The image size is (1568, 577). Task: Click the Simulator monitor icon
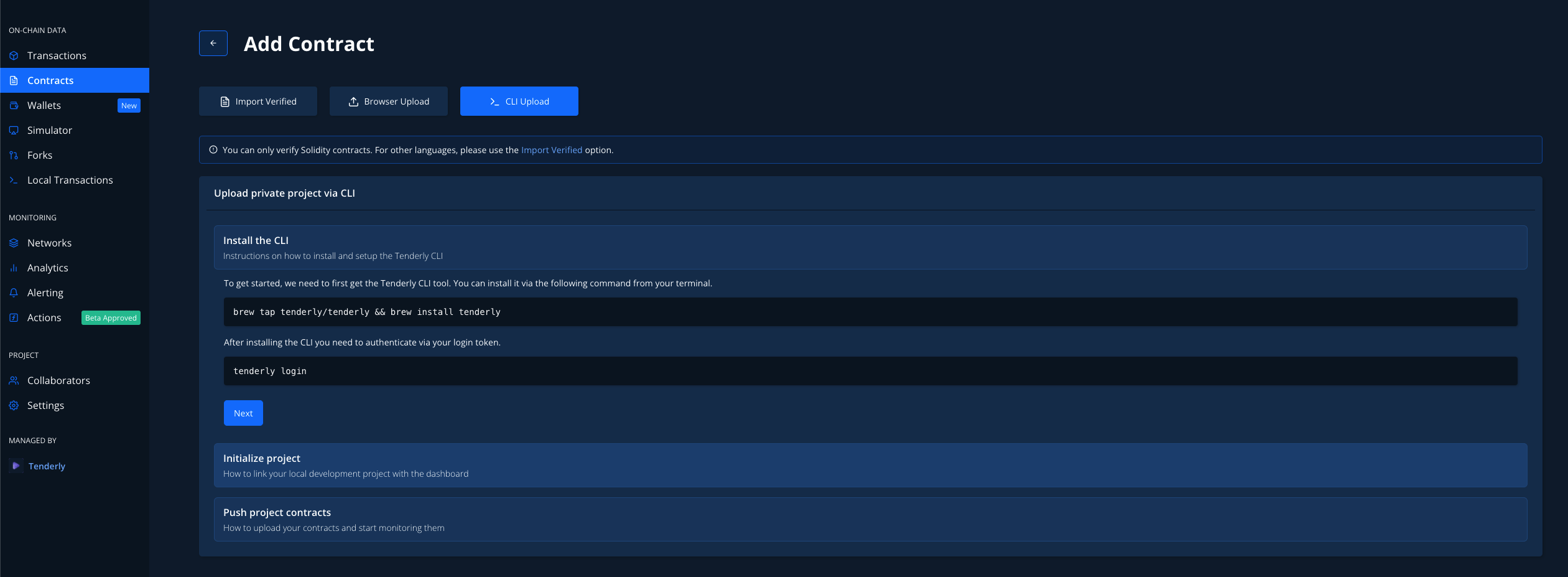pyautogui.click(x=14, y=130)
